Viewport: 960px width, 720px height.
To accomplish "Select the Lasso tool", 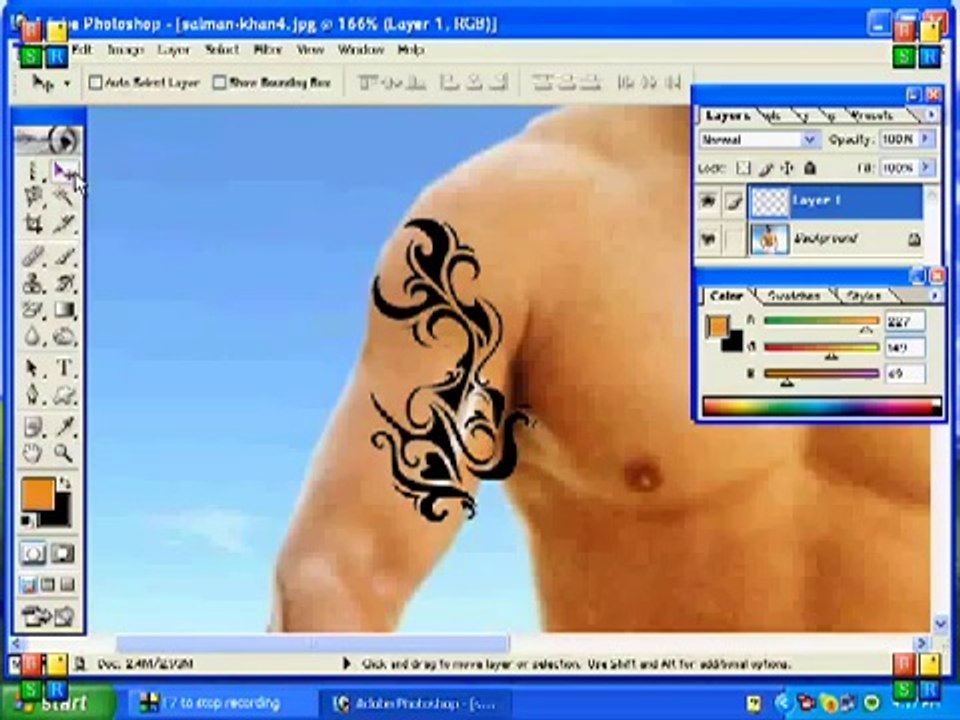I will click(33, 197).
